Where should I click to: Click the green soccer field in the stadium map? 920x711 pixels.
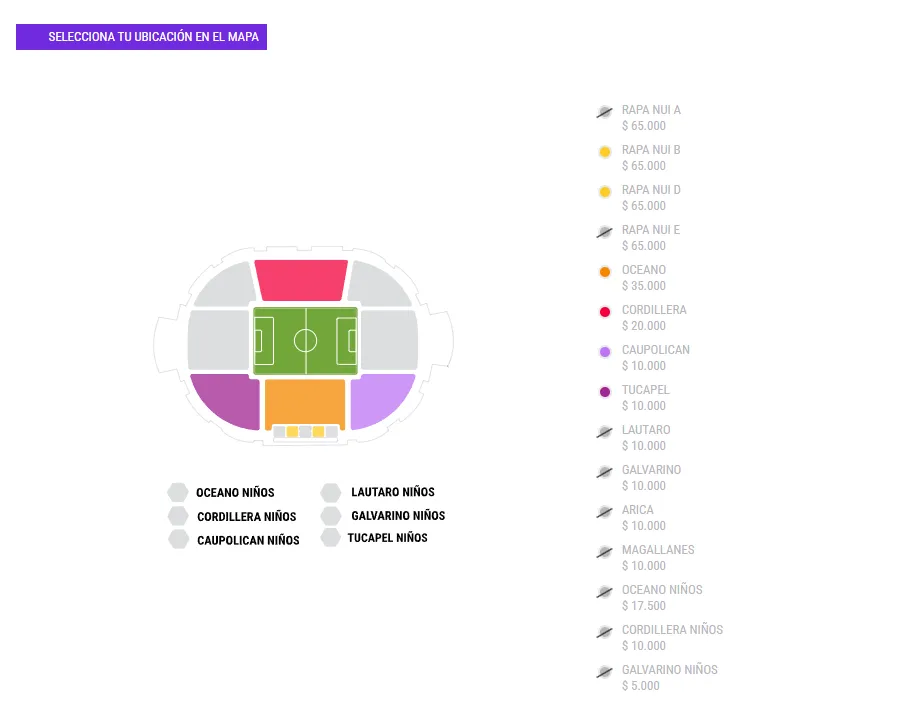click(x=303, y=340)
